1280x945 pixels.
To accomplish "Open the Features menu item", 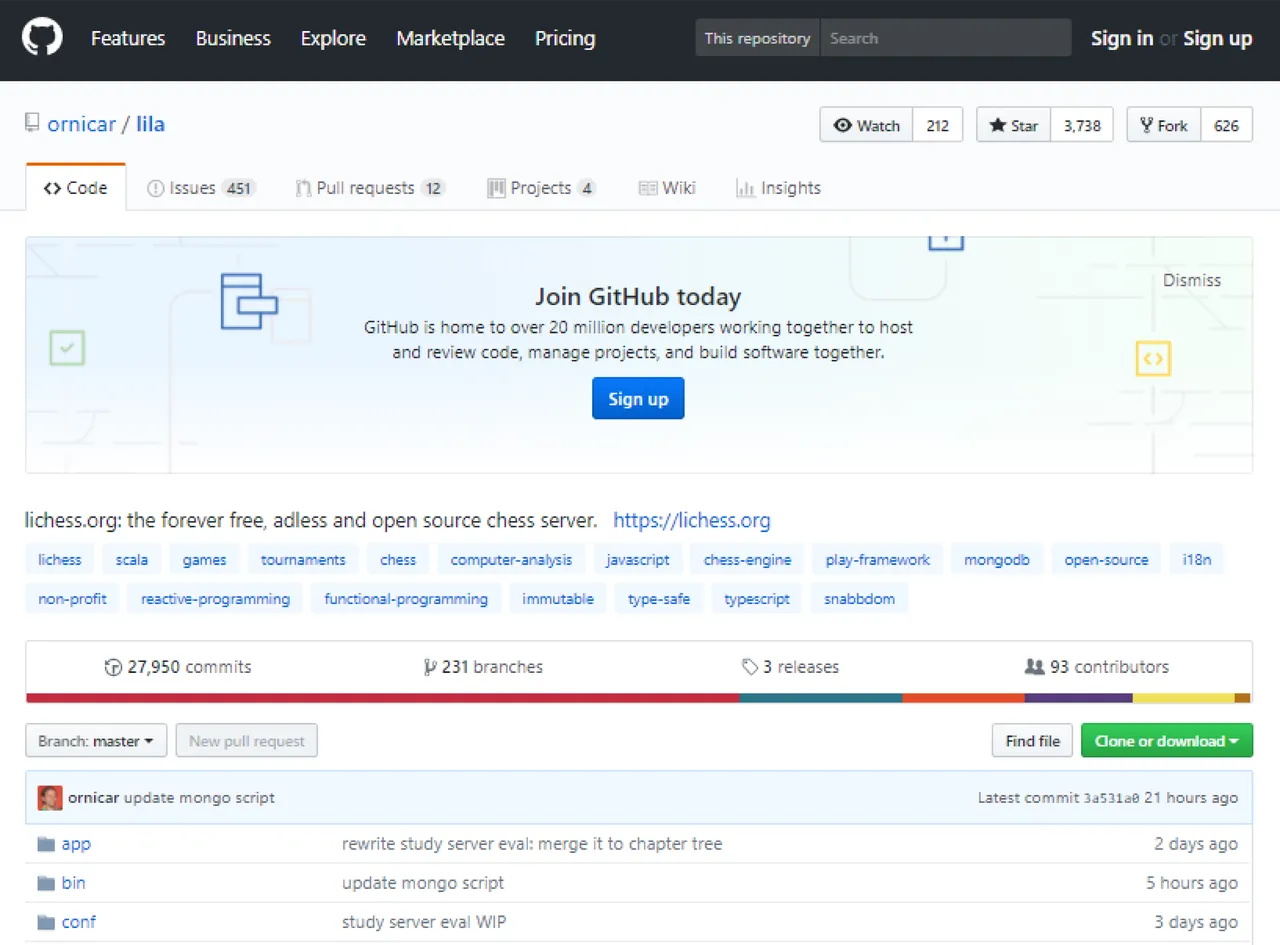I will [x=128, y=38].
